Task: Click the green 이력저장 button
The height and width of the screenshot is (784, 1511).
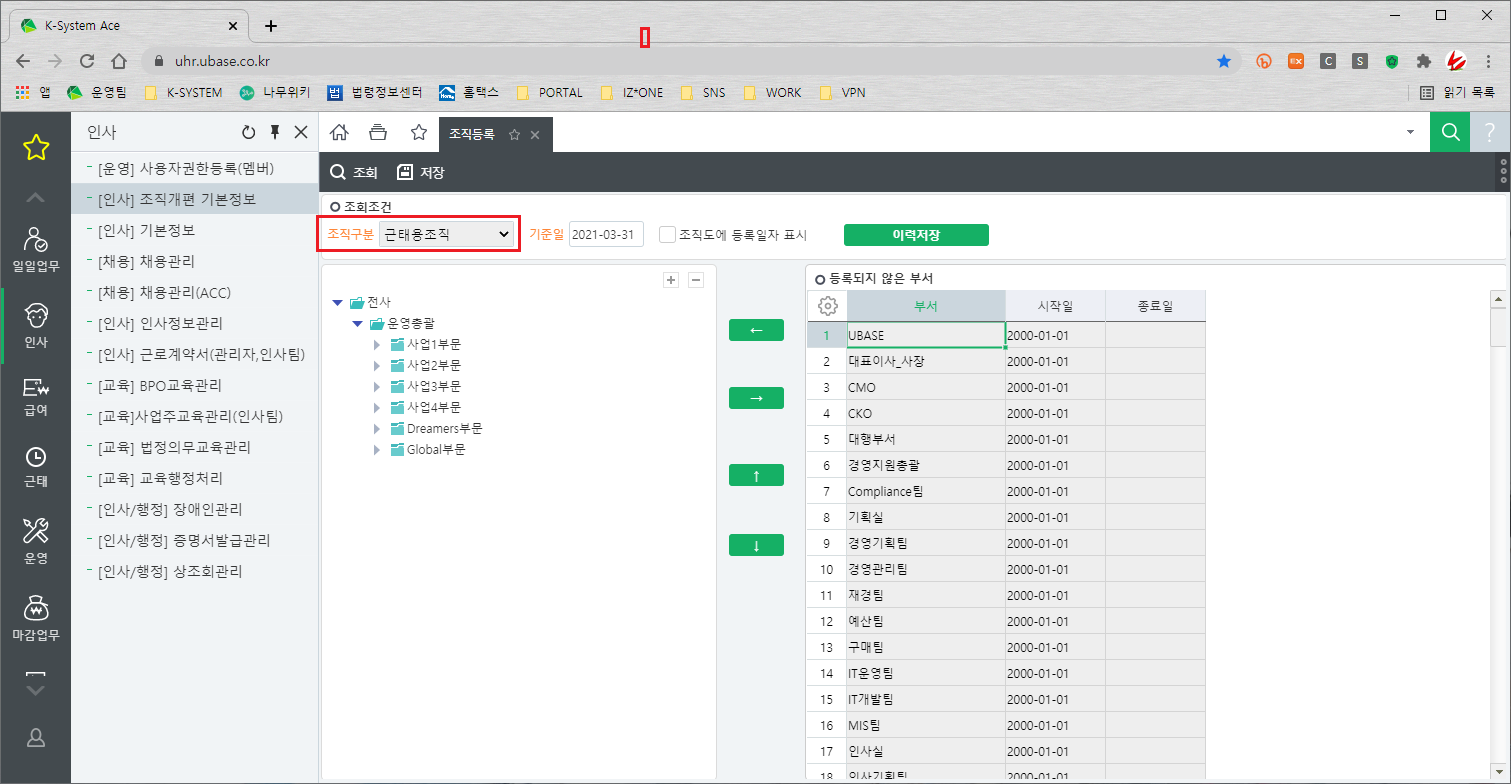Action: (916, 235)
